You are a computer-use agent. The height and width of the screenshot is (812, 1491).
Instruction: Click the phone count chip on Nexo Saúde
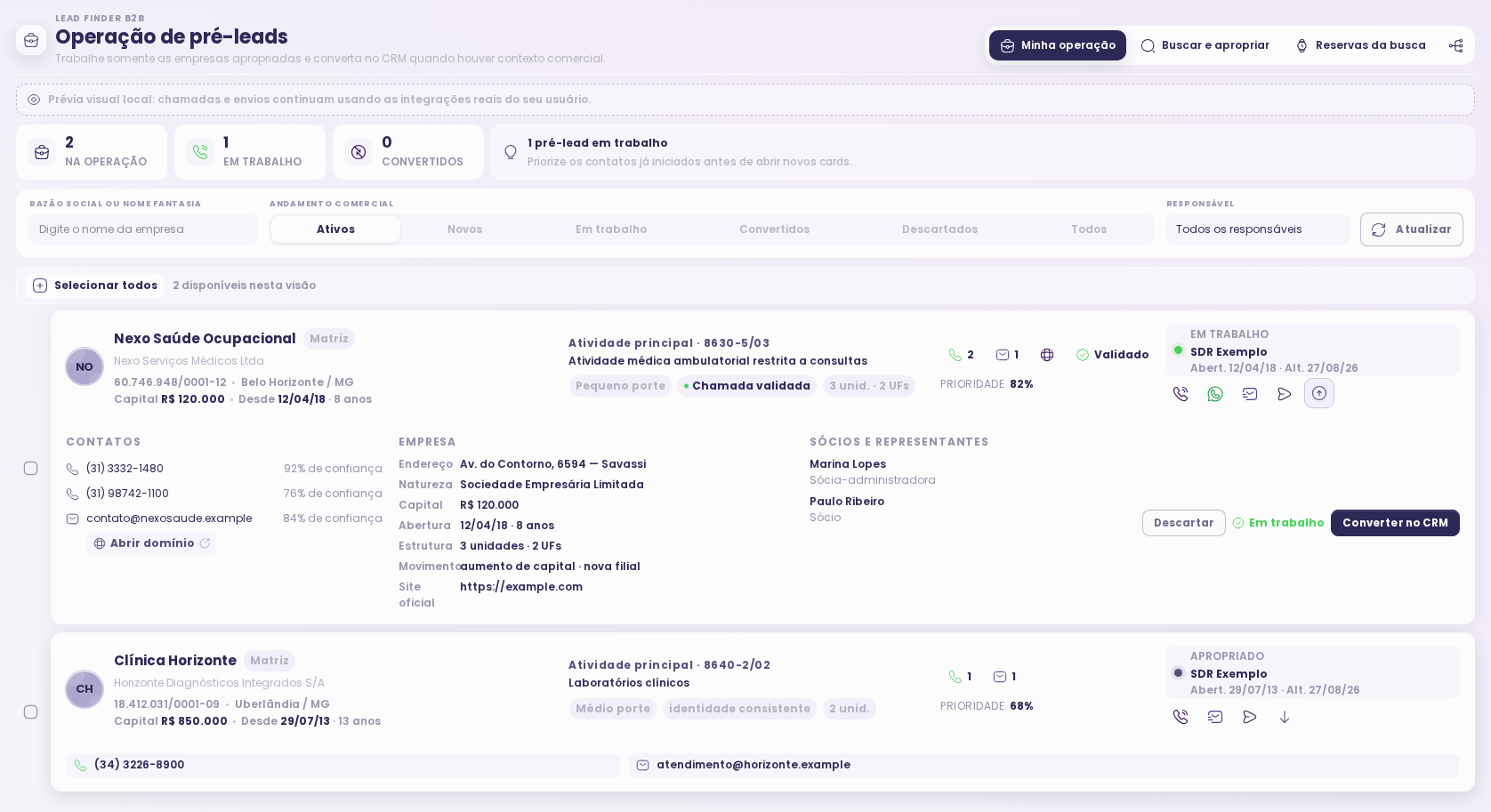[961, 355]
